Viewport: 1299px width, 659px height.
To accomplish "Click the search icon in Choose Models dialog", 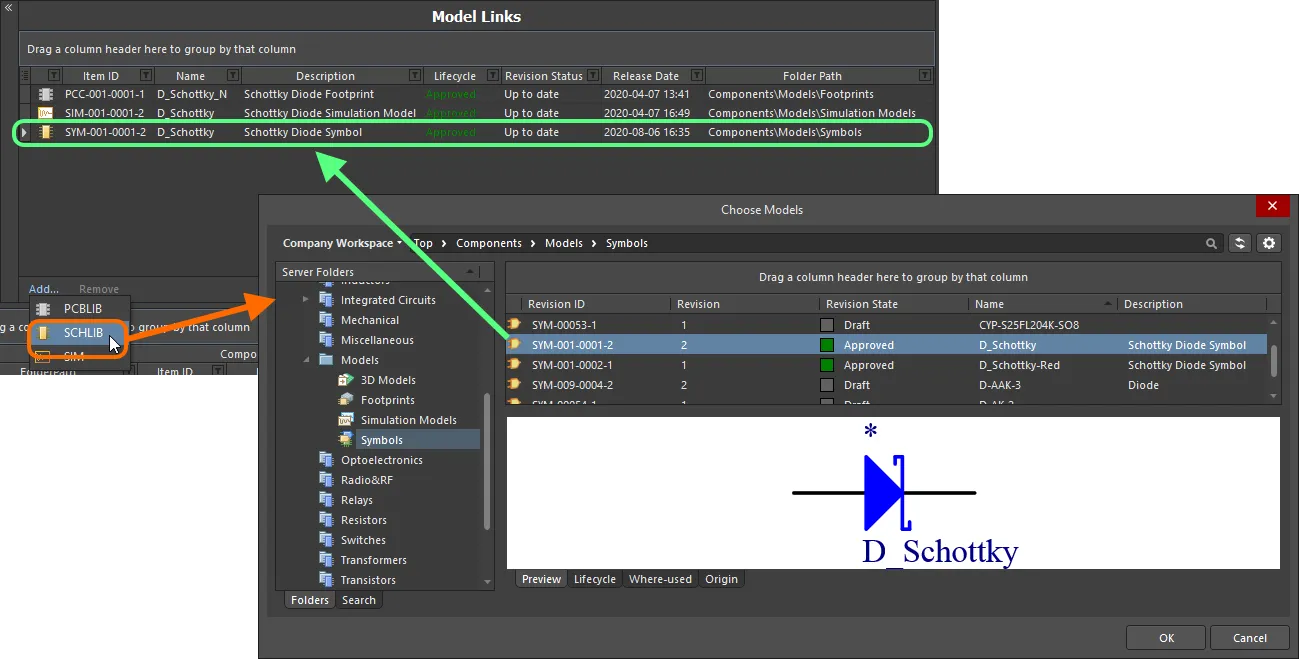I will tap(1211, 243).
